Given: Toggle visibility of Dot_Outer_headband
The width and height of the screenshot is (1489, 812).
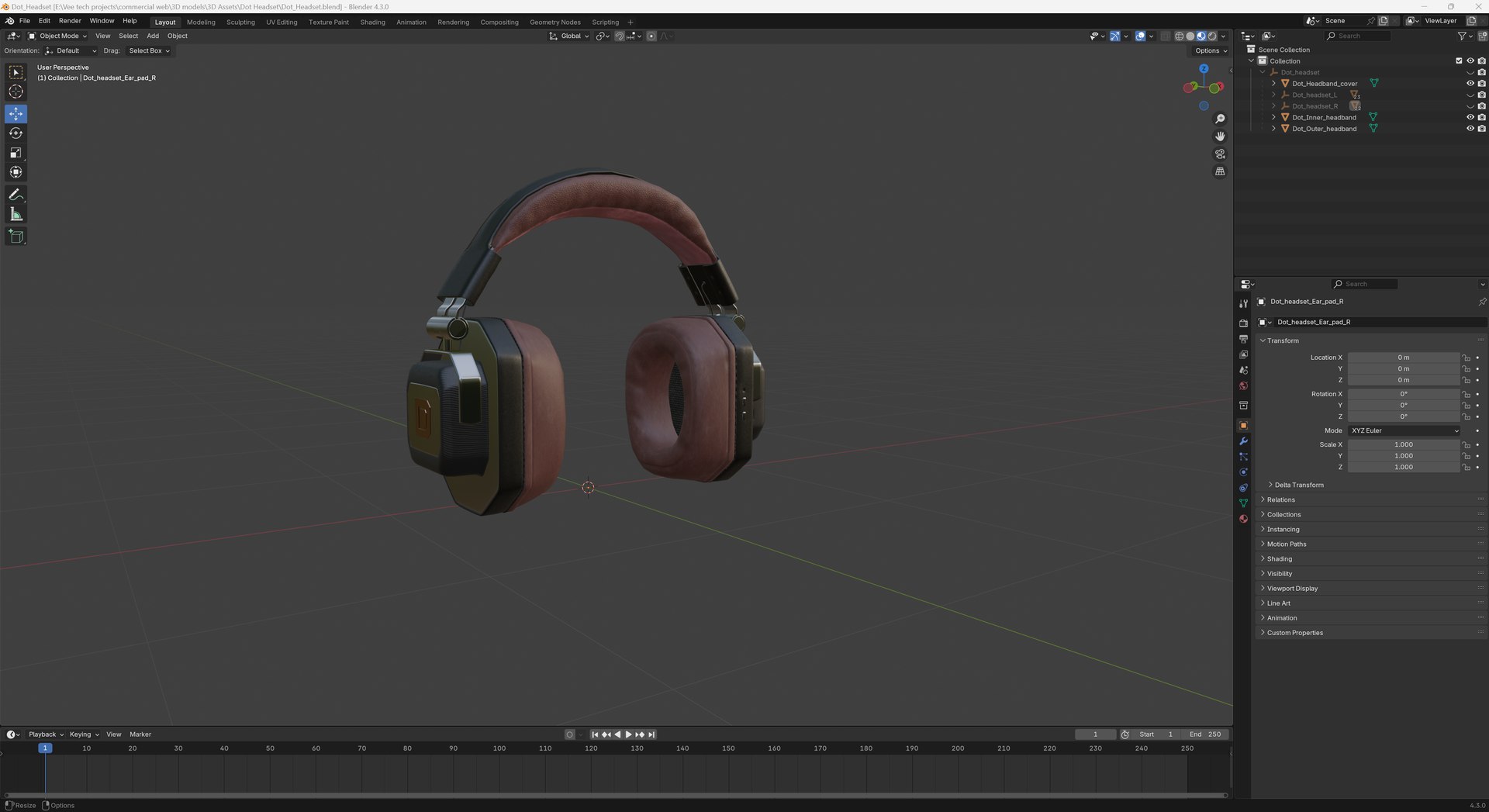Looking at the screenshot, I should coord(1470,129).
